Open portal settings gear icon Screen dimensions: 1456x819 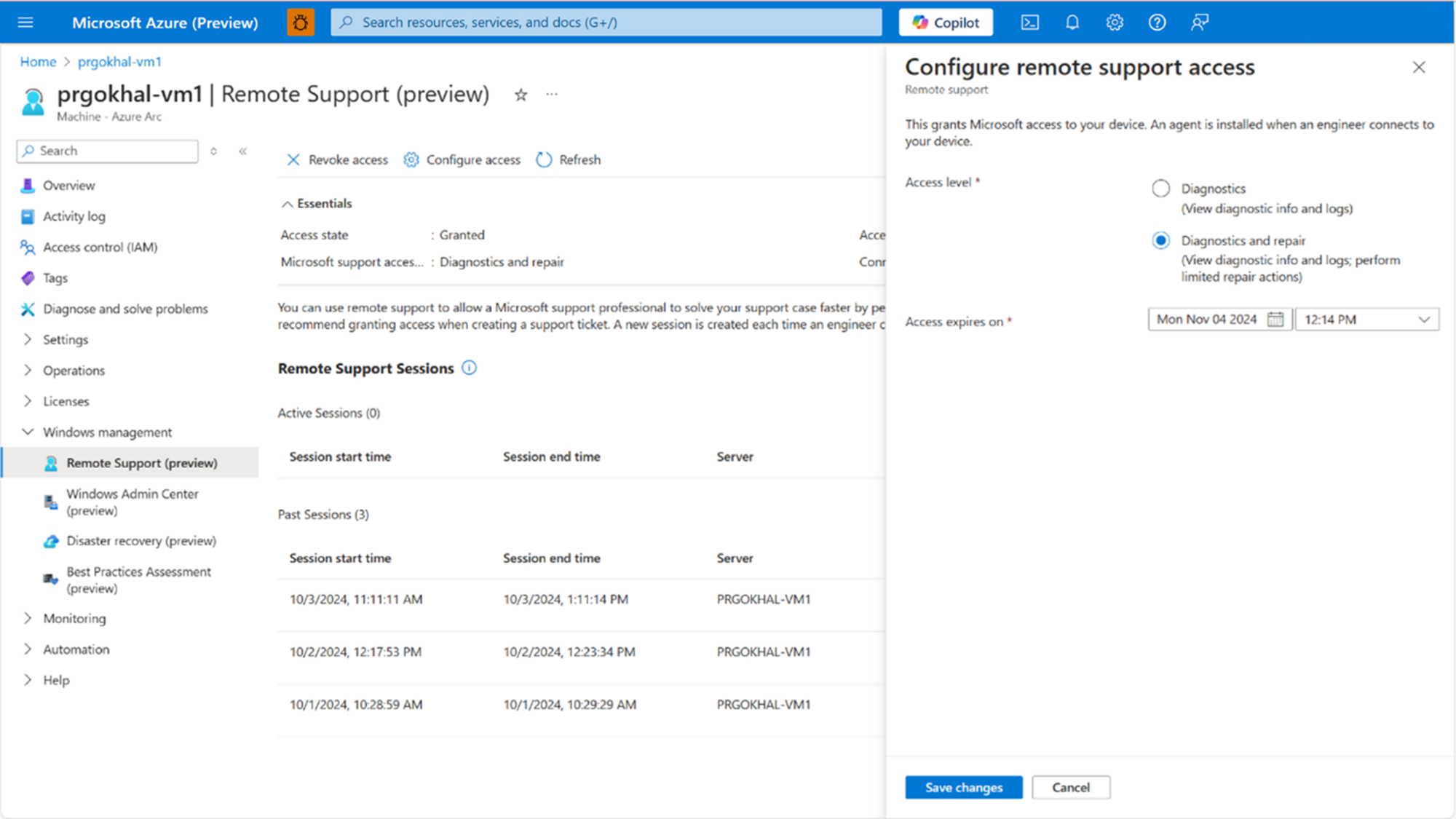[1115, 23]
